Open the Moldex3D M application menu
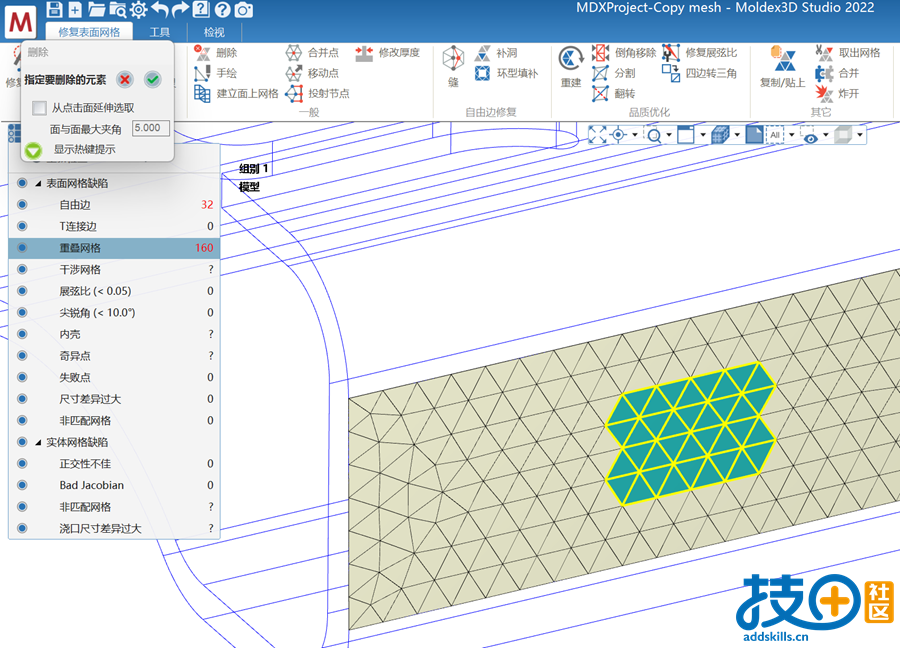 [x=21, y=22]
